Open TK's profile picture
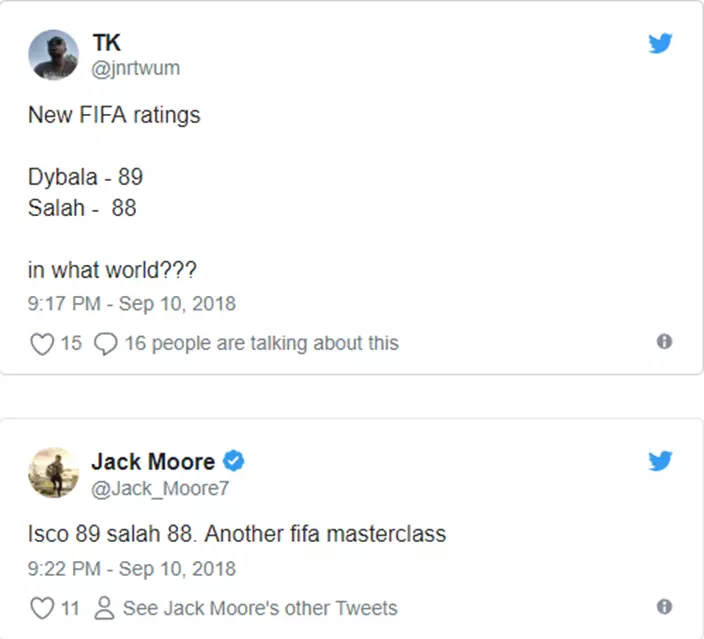The height and width of the screenshot is (639, 704). pos(53,54)
